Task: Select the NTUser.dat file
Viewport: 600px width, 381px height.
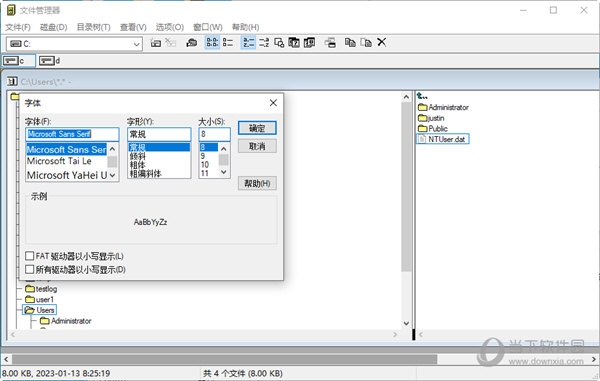Action: [442, 139]
